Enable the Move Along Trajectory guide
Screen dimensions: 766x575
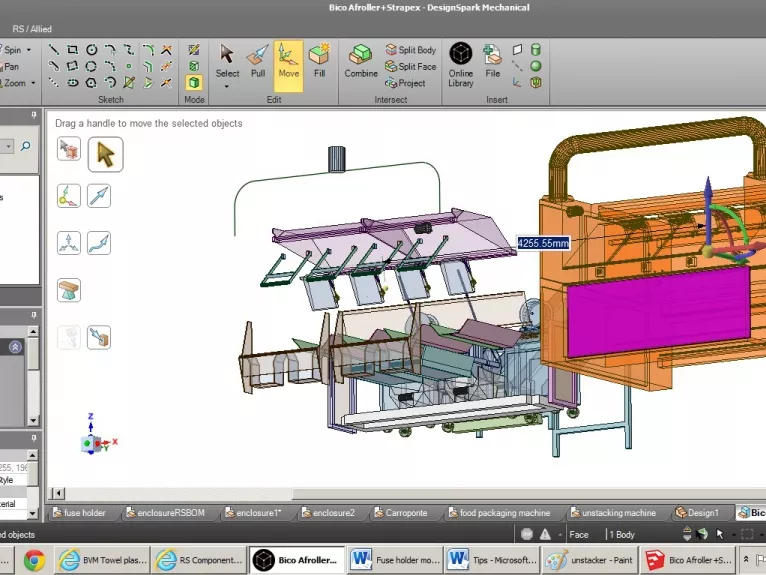coord(99,243)
